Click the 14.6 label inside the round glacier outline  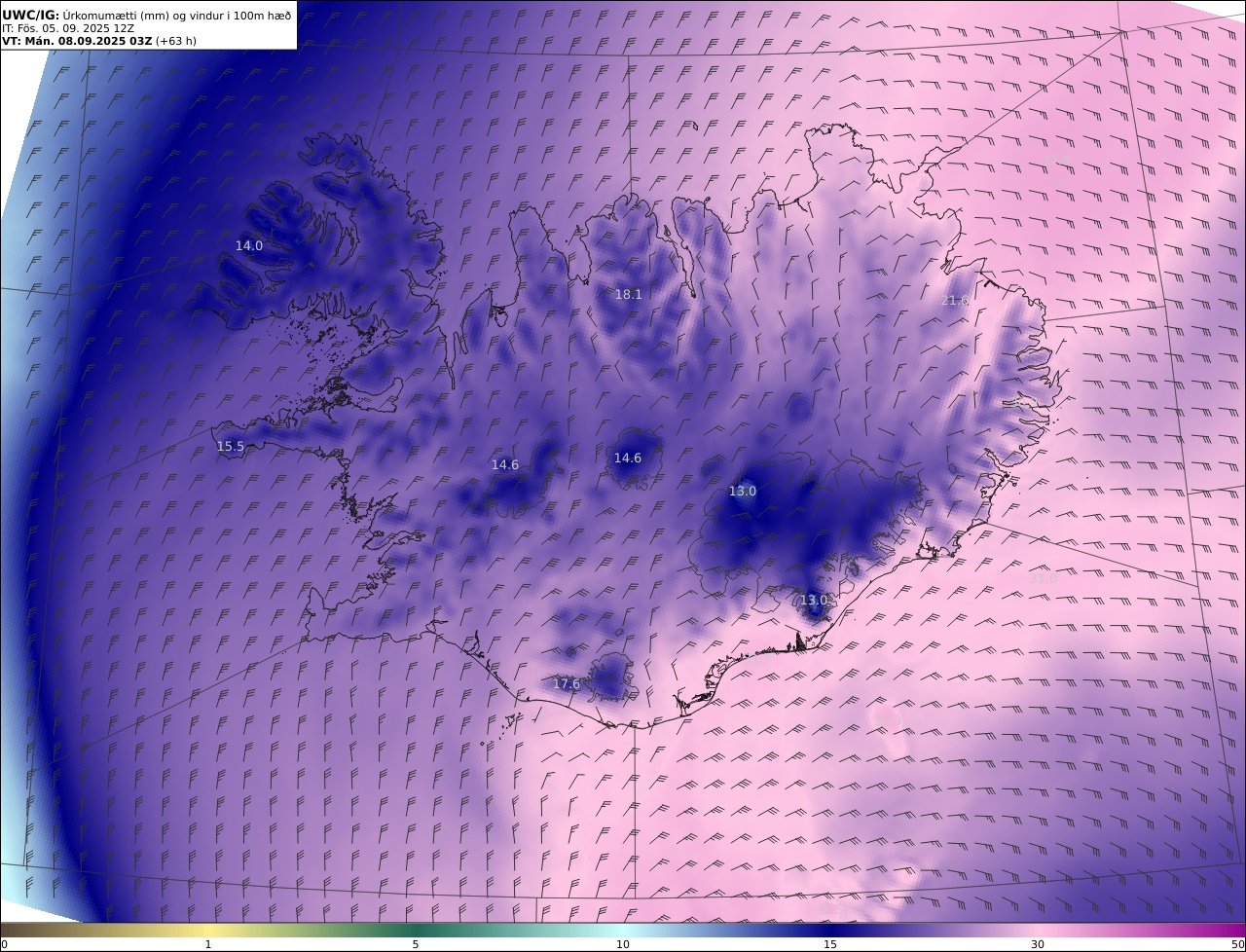click(628, 458)
